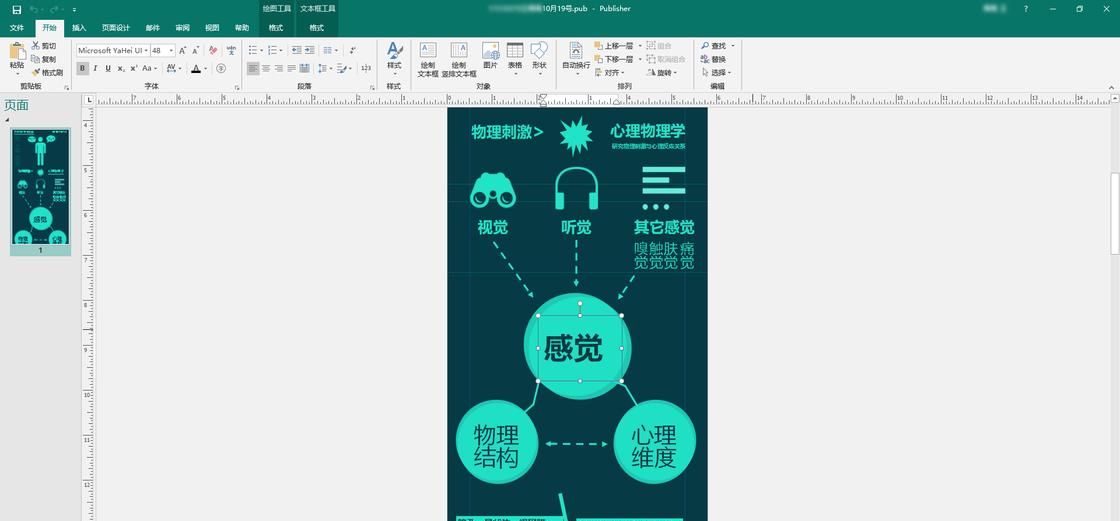Click the Find (查找) button
1120x521 pixels.
pyautogui.click(x=714, y=46)
